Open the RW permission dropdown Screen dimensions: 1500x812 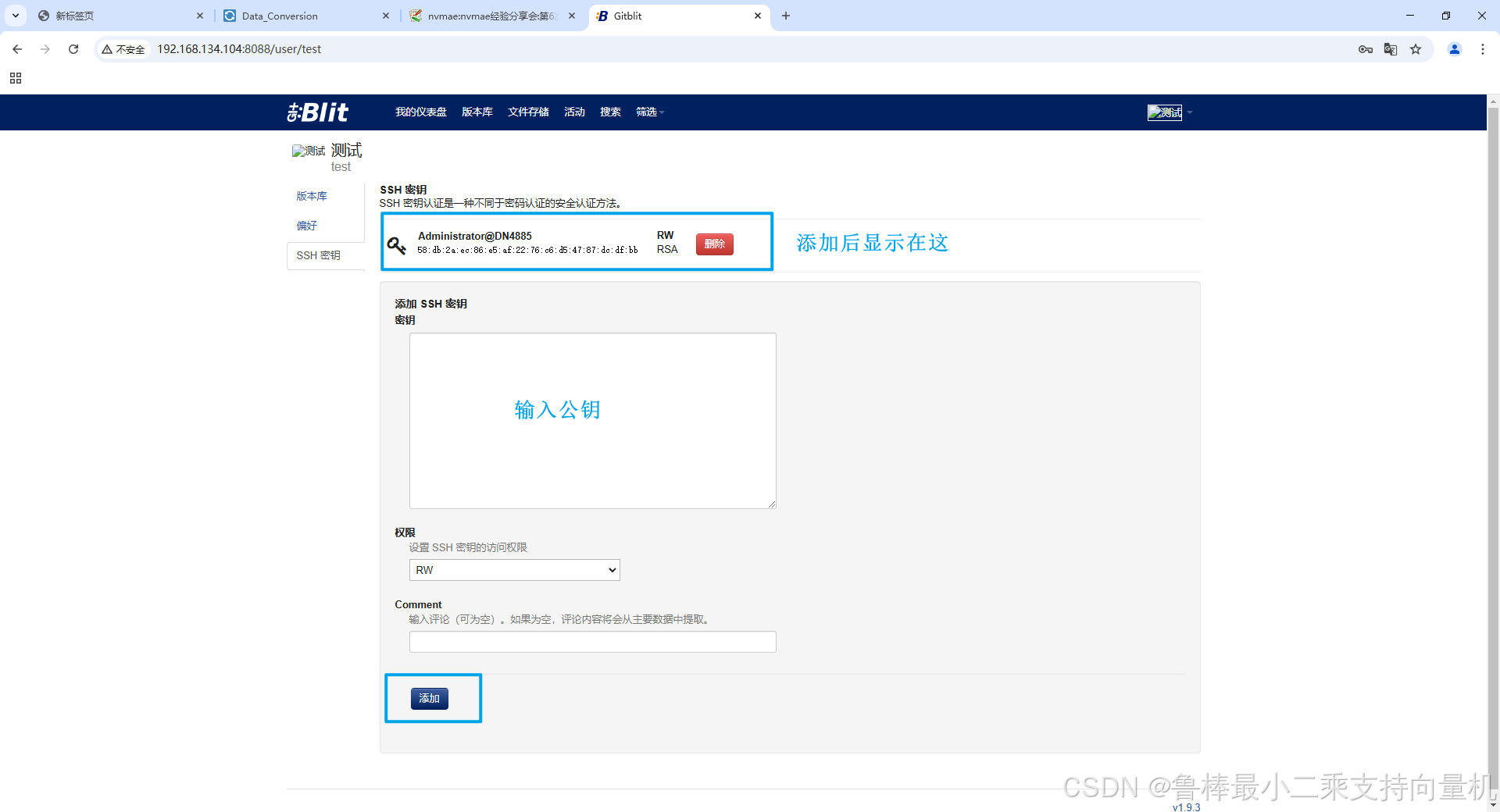(513, 569)
